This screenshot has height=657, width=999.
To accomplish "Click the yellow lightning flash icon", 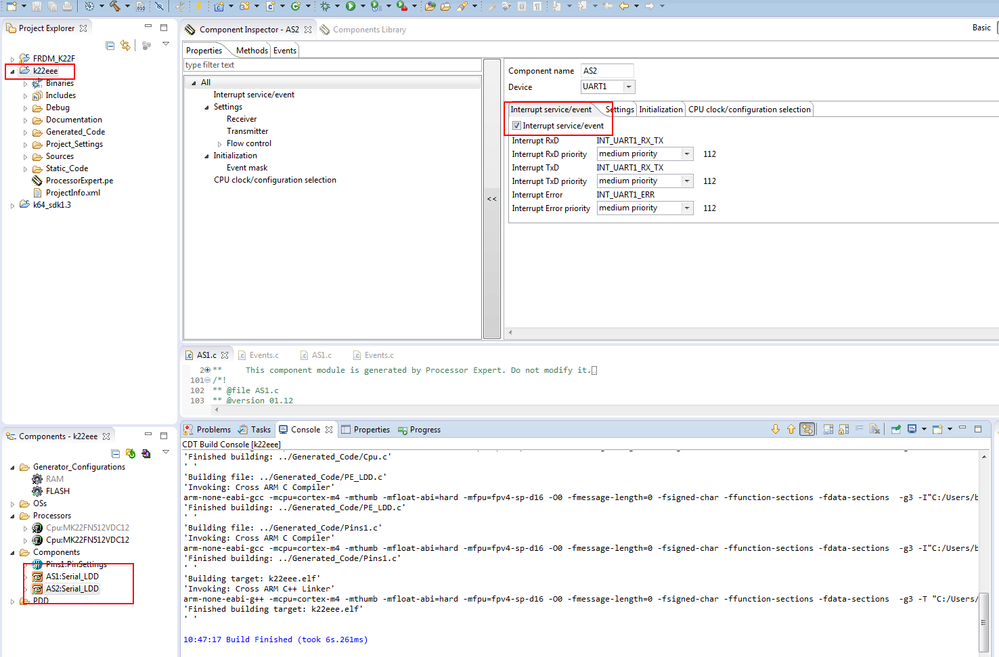I will (x=199, y=6).
